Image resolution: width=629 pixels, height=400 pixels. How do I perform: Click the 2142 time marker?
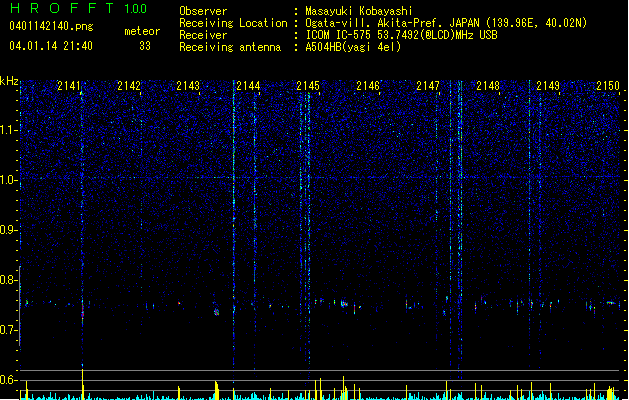(129, 86)
